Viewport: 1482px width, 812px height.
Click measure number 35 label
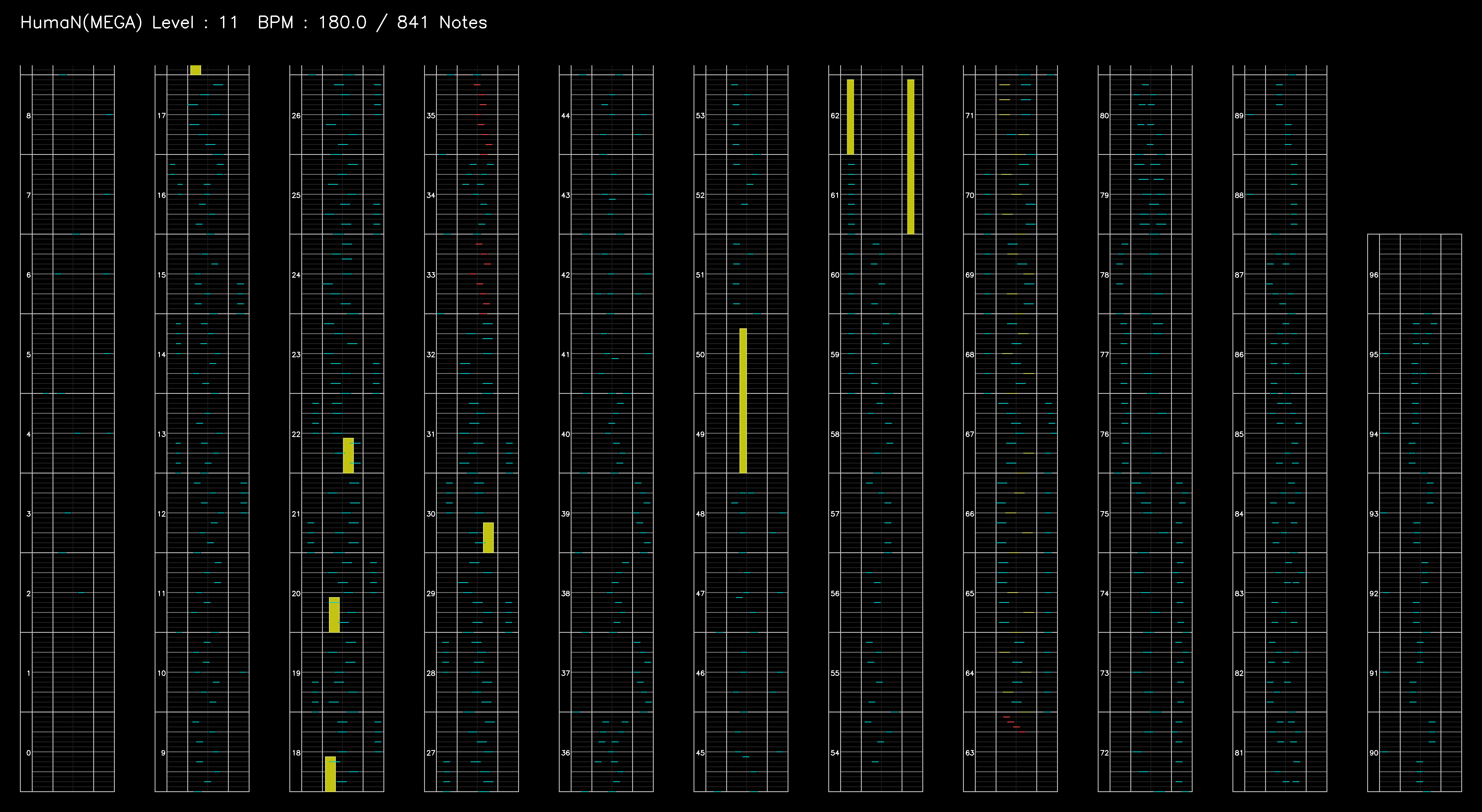[x=431, y=116]
